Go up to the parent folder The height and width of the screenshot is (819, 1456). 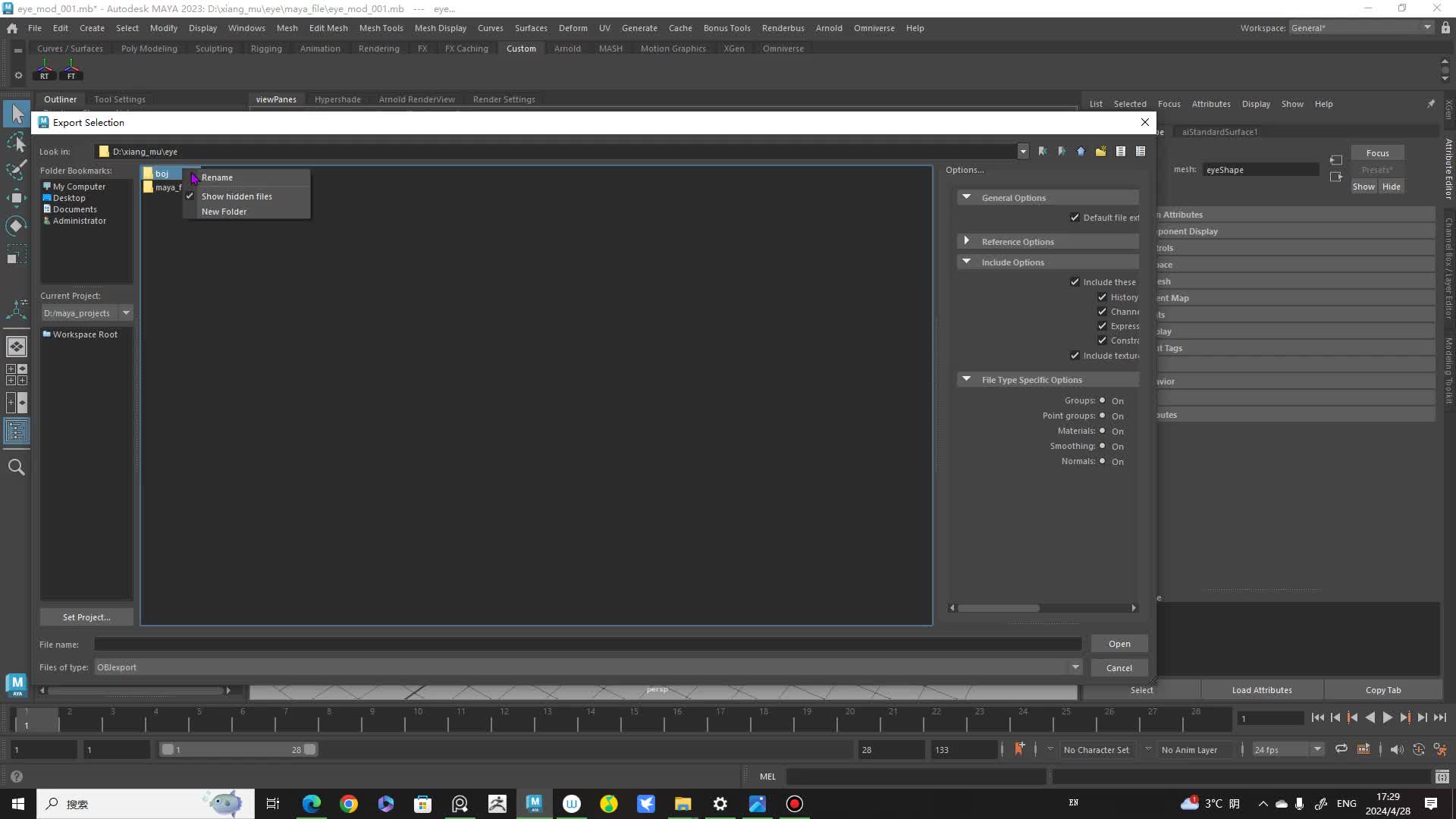1081,151
